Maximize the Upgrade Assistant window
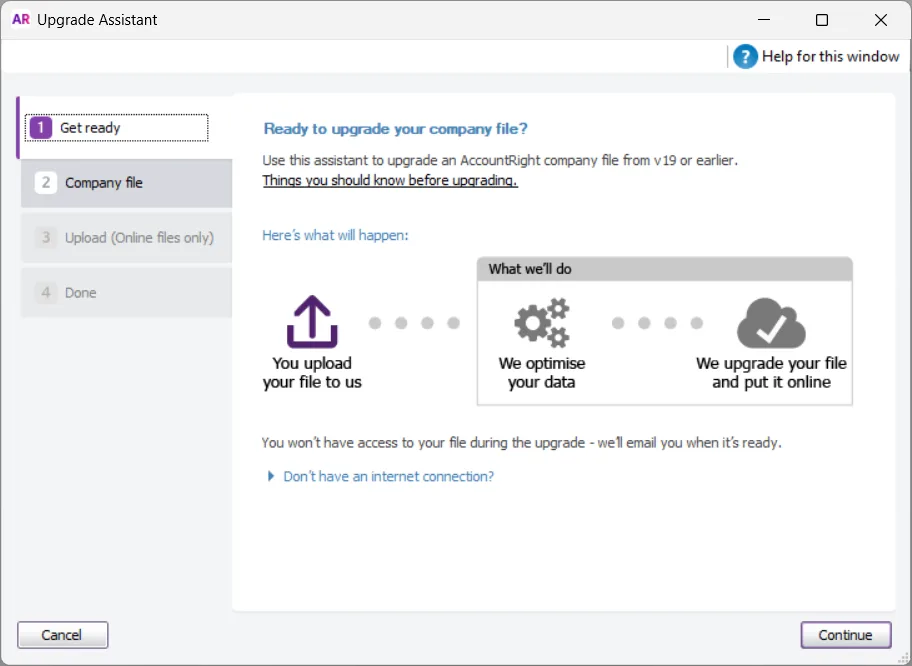Viewport: 912px width, 666px height. [822, 20]
